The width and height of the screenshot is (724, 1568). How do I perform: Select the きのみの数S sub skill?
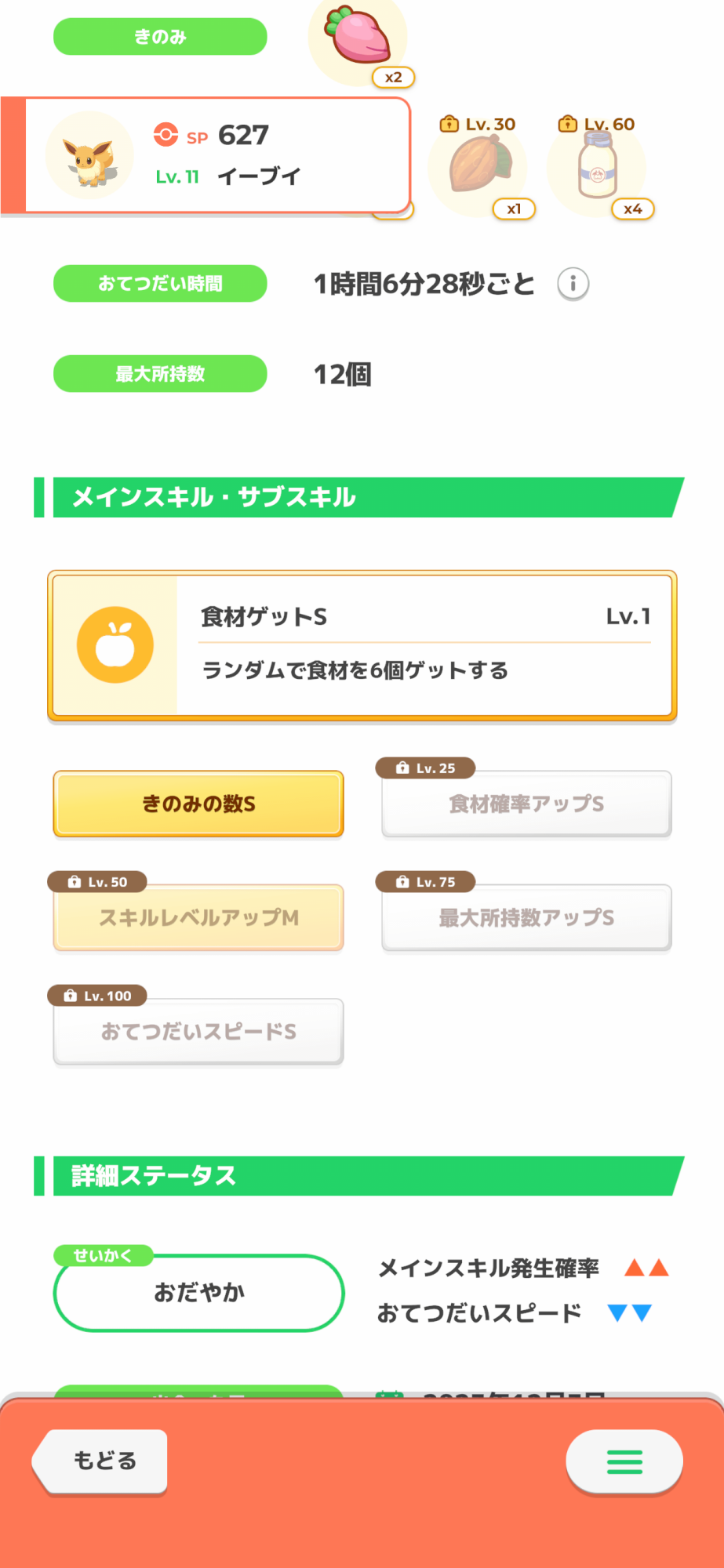(198, 804)
